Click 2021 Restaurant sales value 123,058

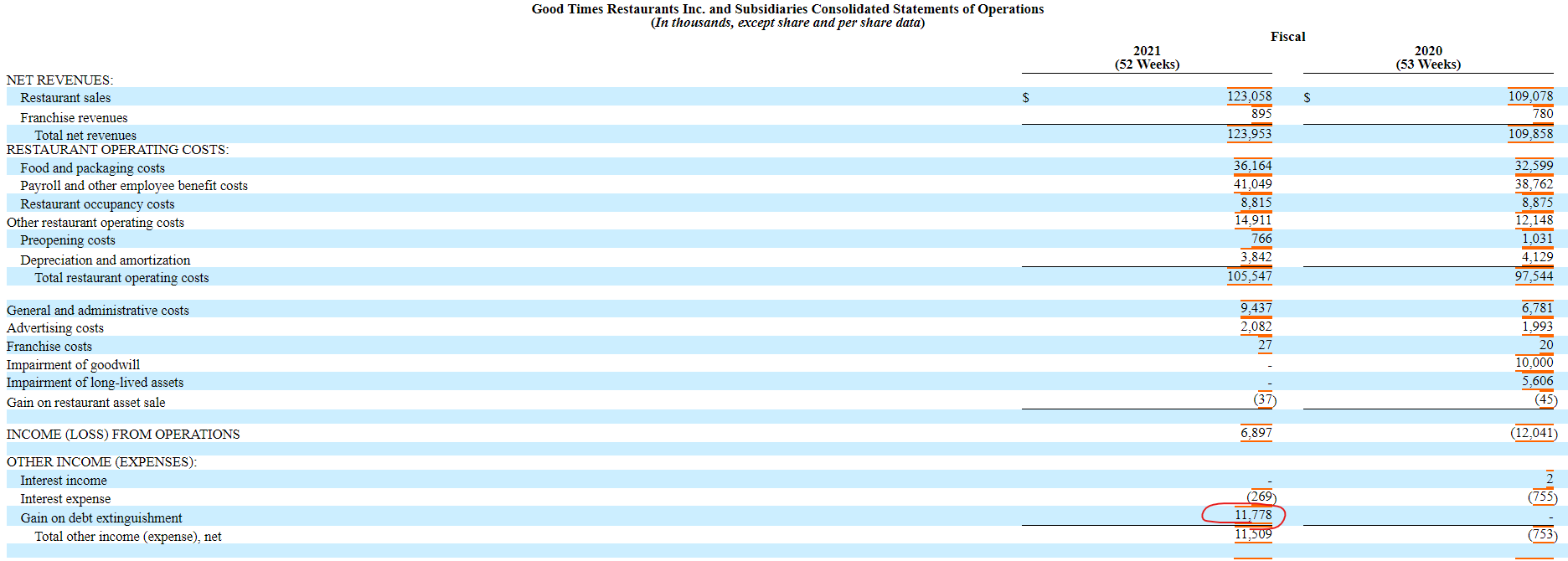[1249, 96]
